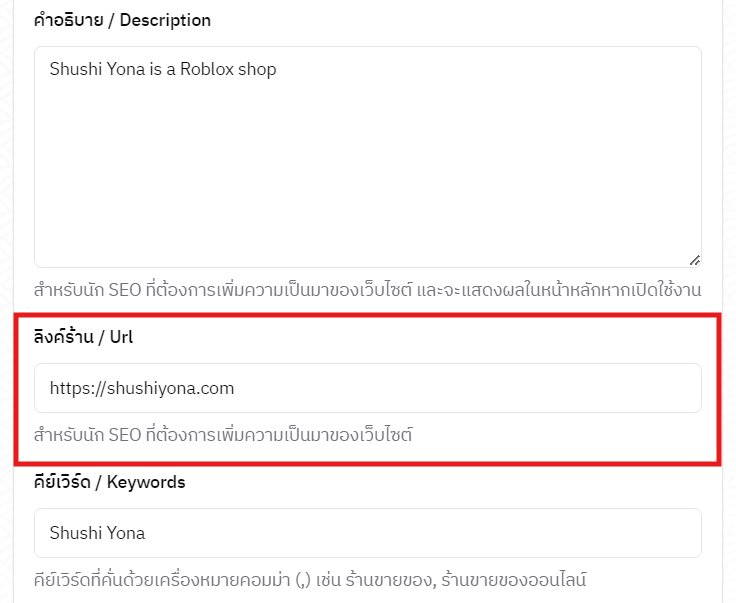The height and width of the screenshot is (603, 736).
Task: Click the ลิงค์ร้าน / Url label
Action: [x=84, y=337]
